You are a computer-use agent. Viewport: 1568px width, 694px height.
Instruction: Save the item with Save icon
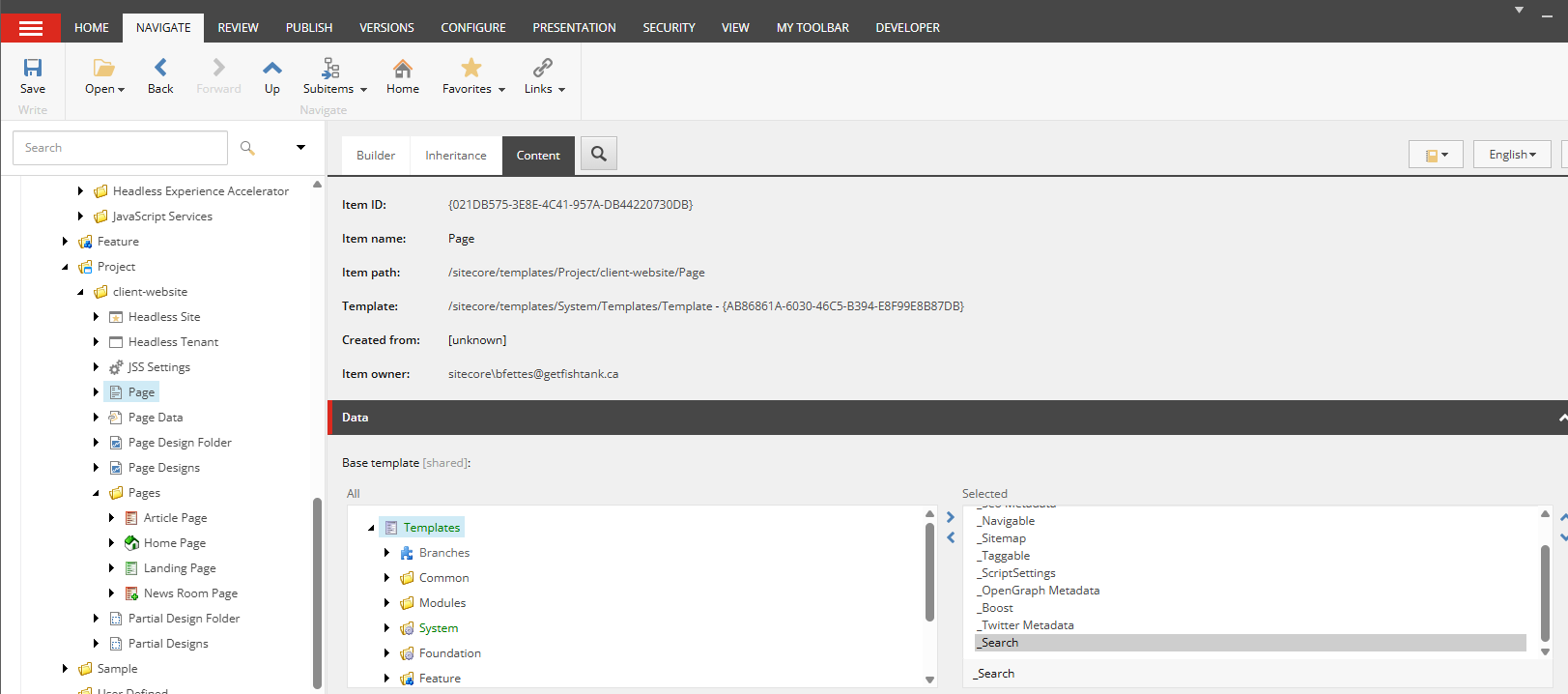(33, 68)
